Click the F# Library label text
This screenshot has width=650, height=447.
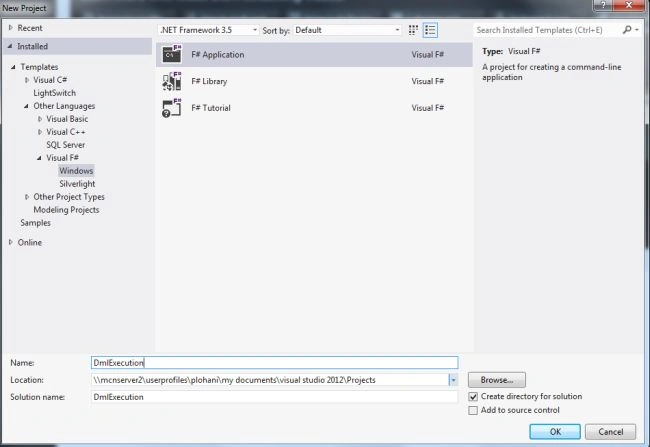pos(209,81)
